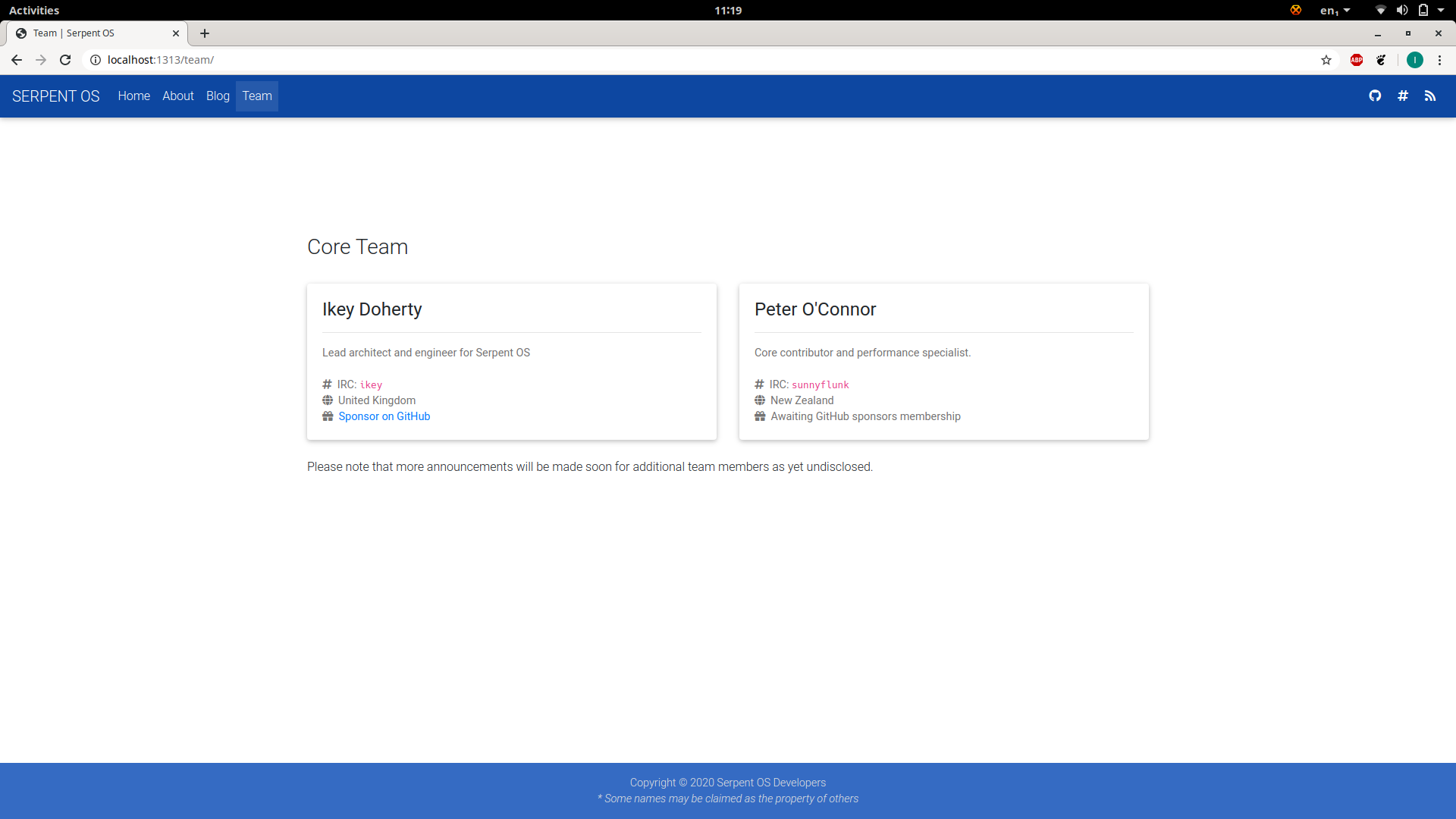Open the volume indicator in top bar
1456x819 pixels.
pos(1402,10)
